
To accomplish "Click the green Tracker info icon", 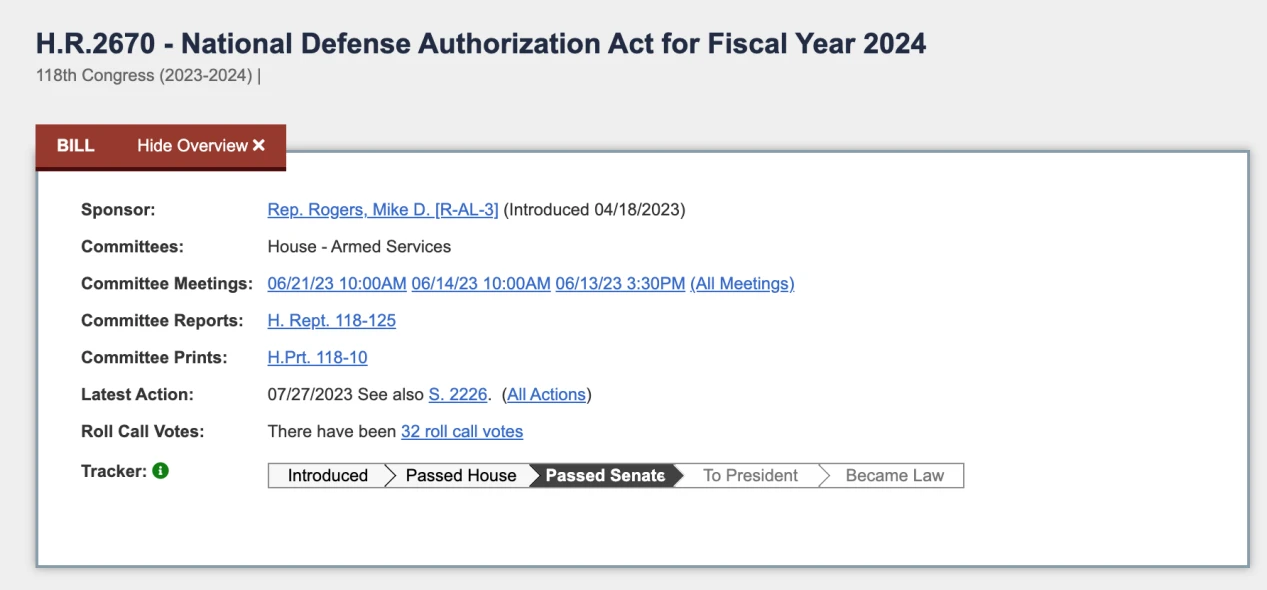I will (161, 470).
